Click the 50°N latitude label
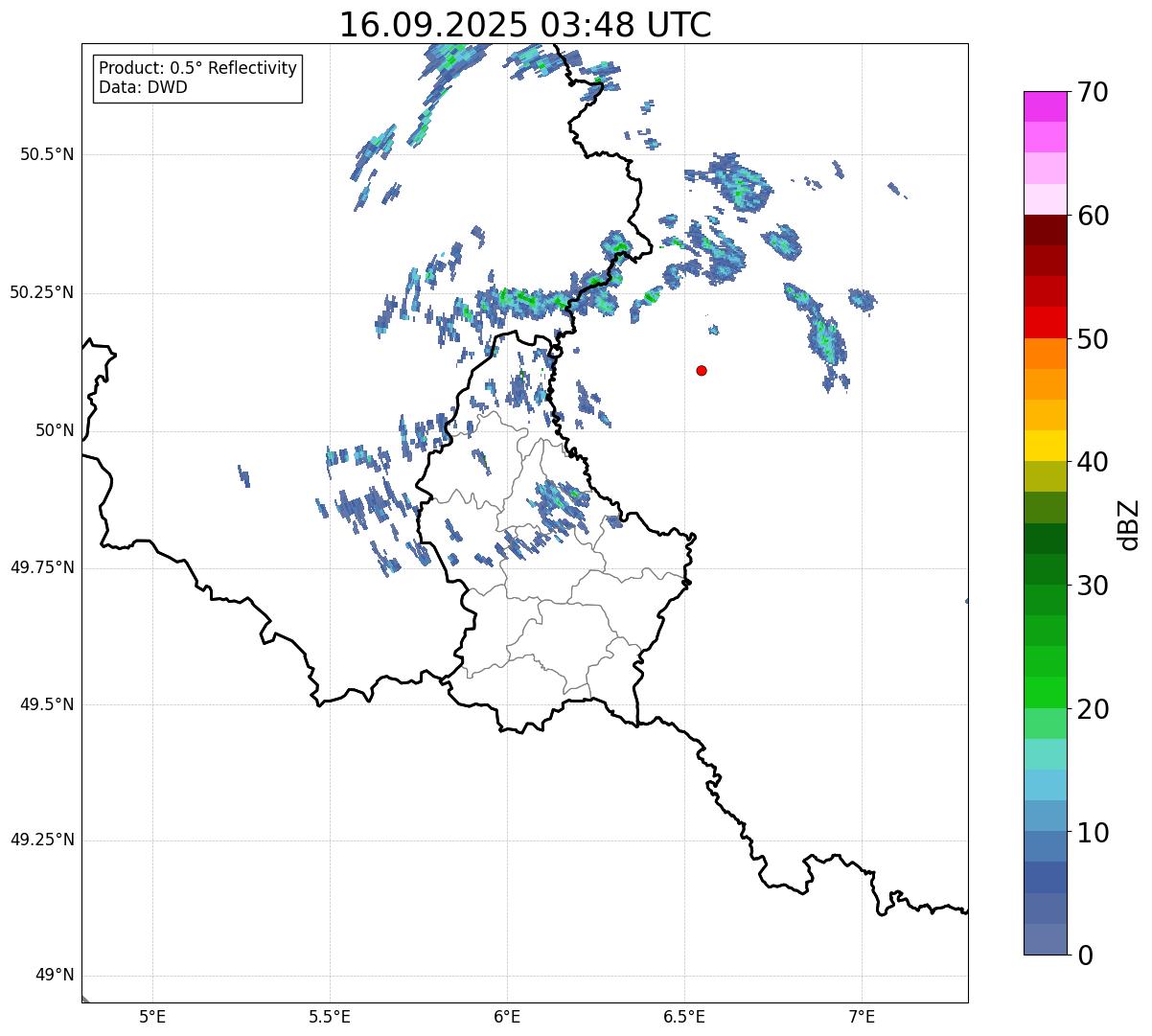Viewport: 1152px width, 1036px height. 55,430
